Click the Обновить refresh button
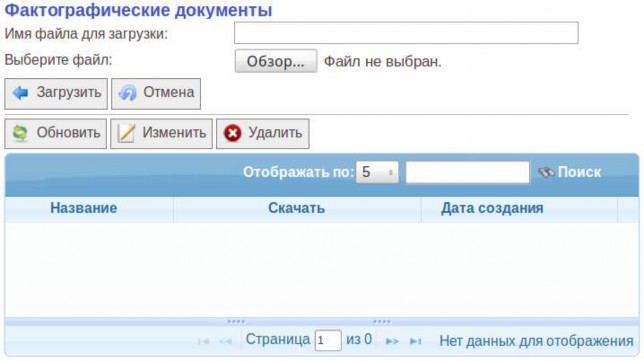 click(55, 134)
